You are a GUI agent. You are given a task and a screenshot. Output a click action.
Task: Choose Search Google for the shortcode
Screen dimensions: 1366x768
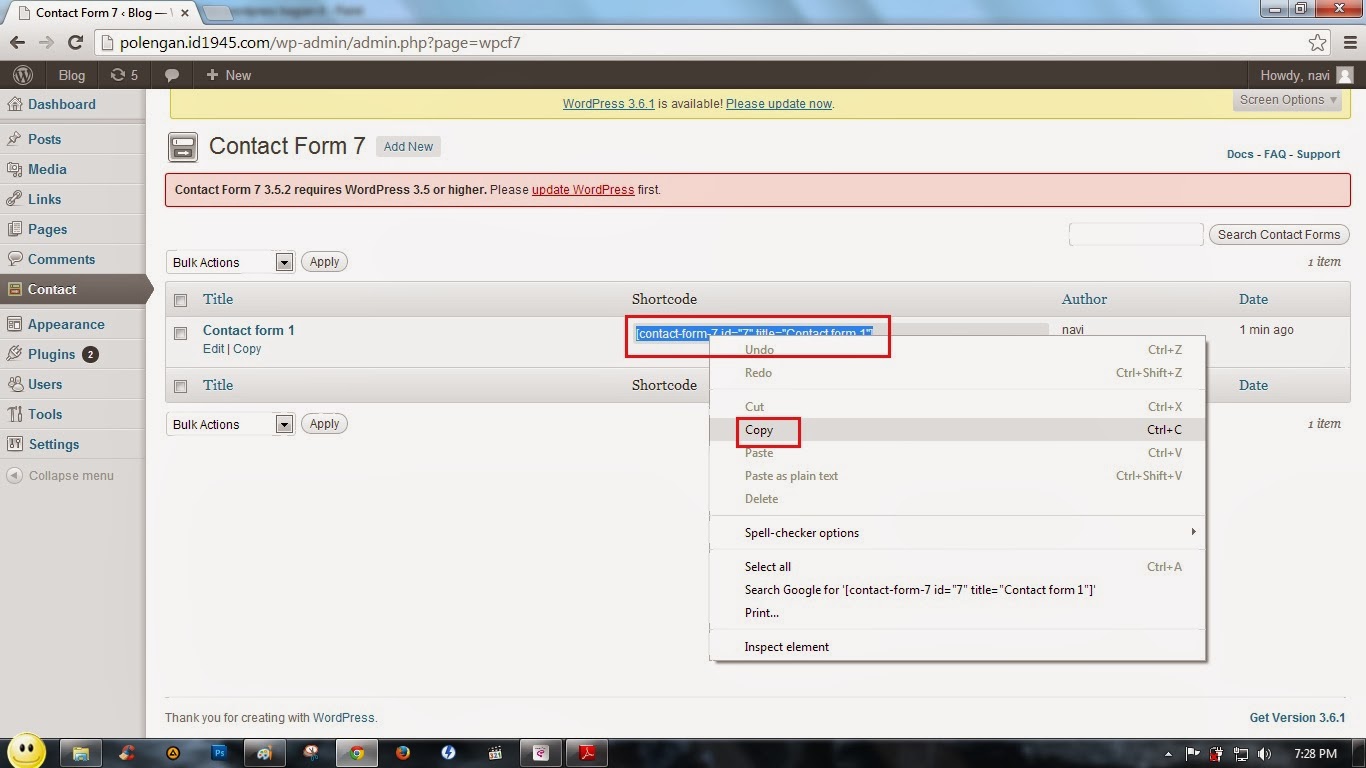point(957,590)
